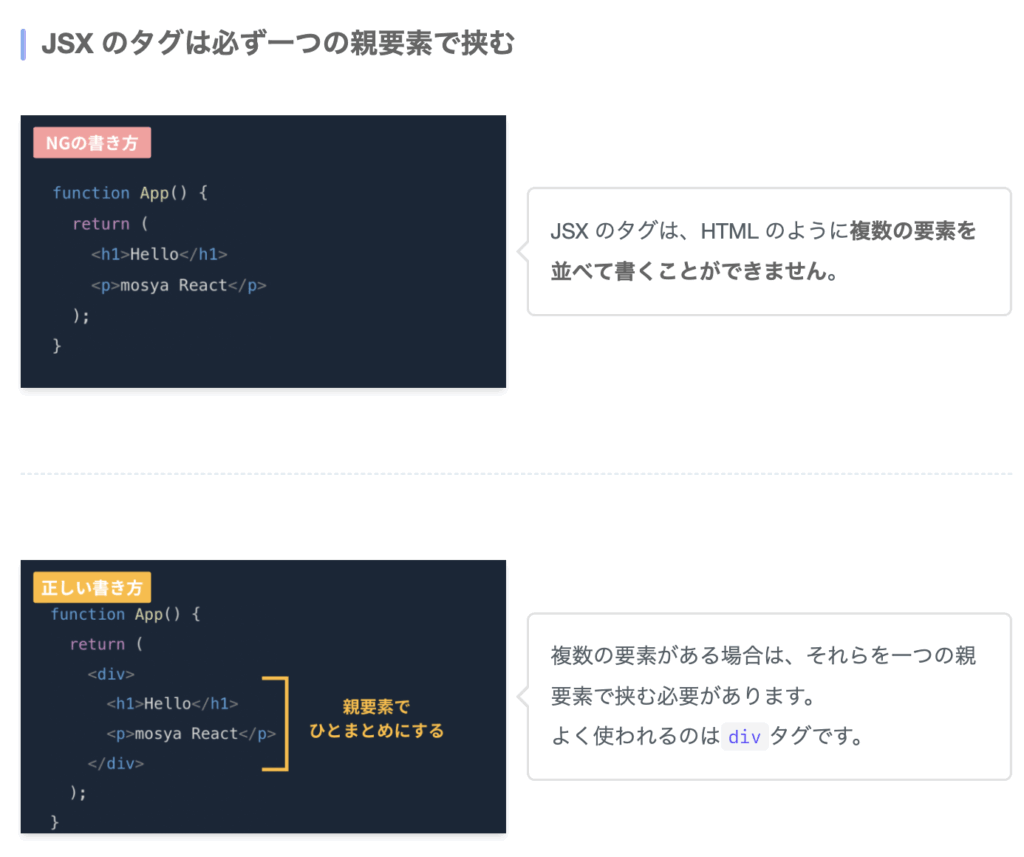Click the yellow '正しい書き方' label

[x=92, y=587]
